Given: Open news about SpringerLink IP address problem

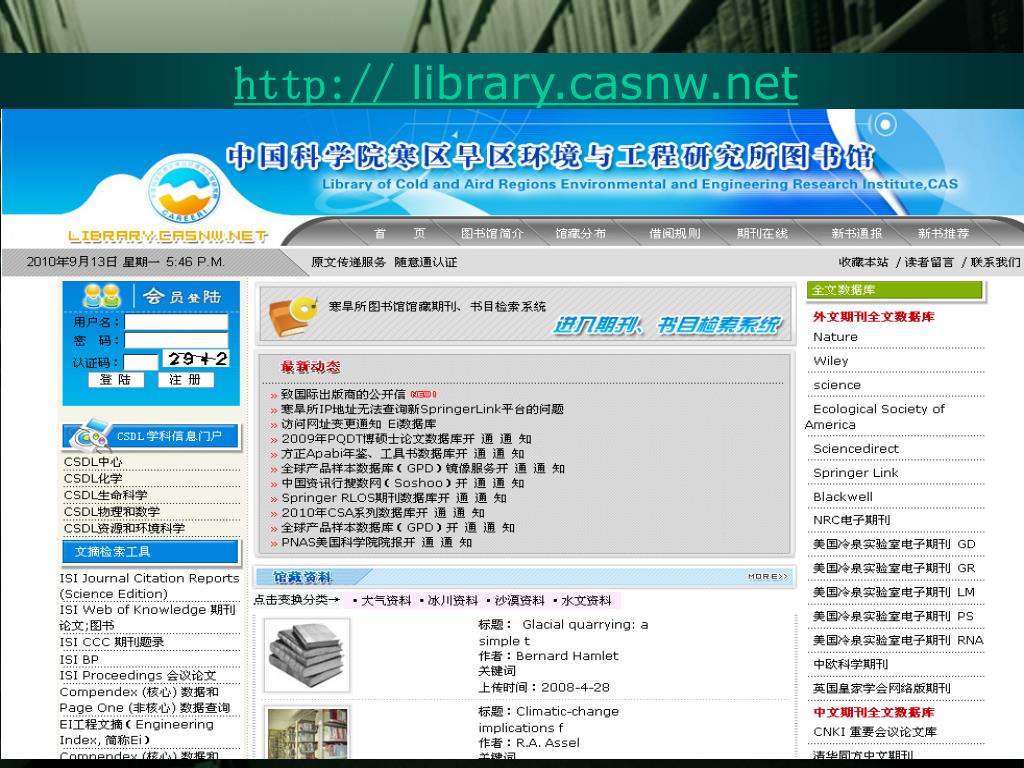Looking at the screenshot, I should [x=422, y=409].
